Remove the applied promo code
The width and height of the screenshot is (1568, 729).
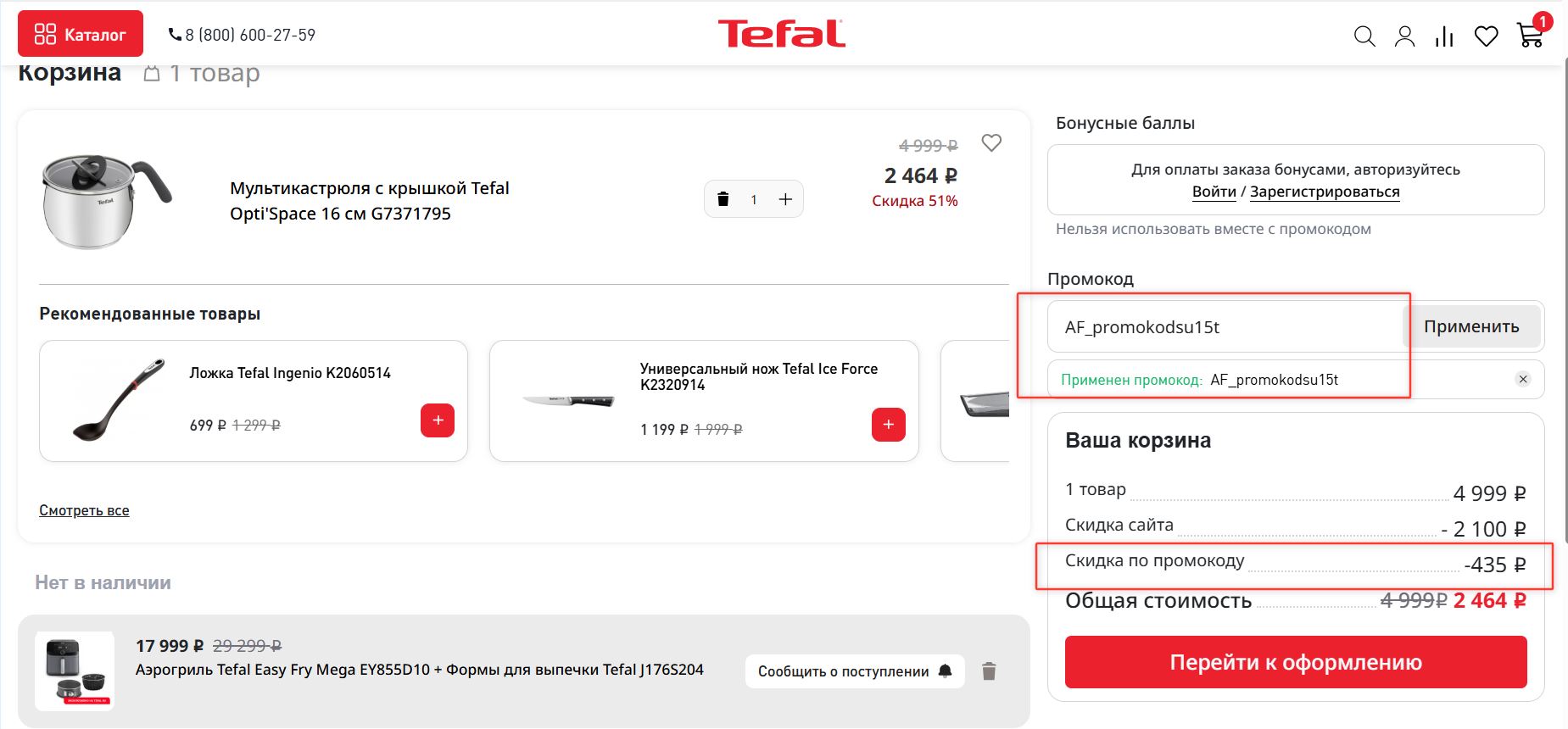tap(1523, 380)
